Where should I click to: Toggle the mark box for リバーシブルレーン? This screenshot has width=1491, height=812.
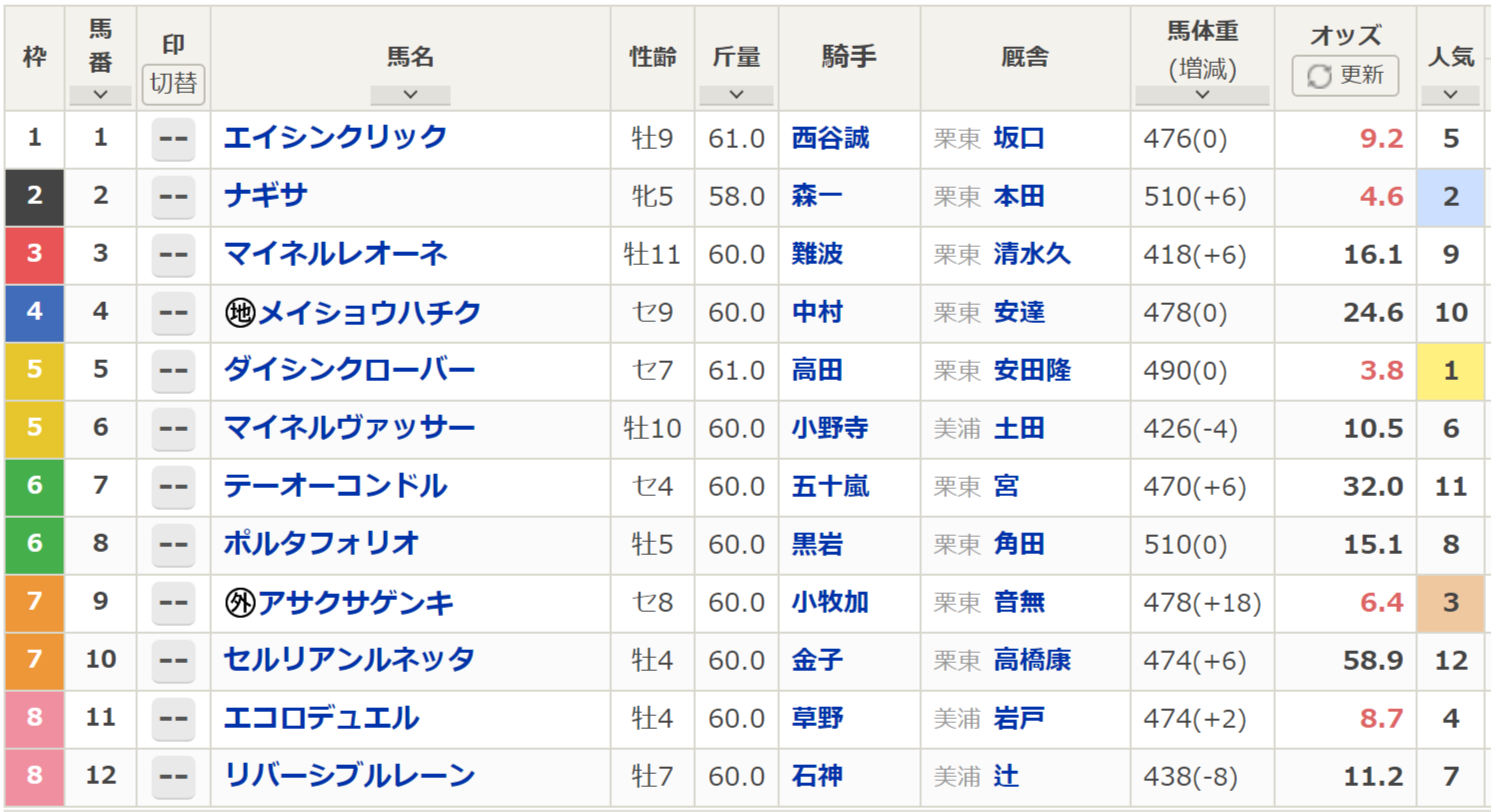pyautogui.click(x=174, y=777)
